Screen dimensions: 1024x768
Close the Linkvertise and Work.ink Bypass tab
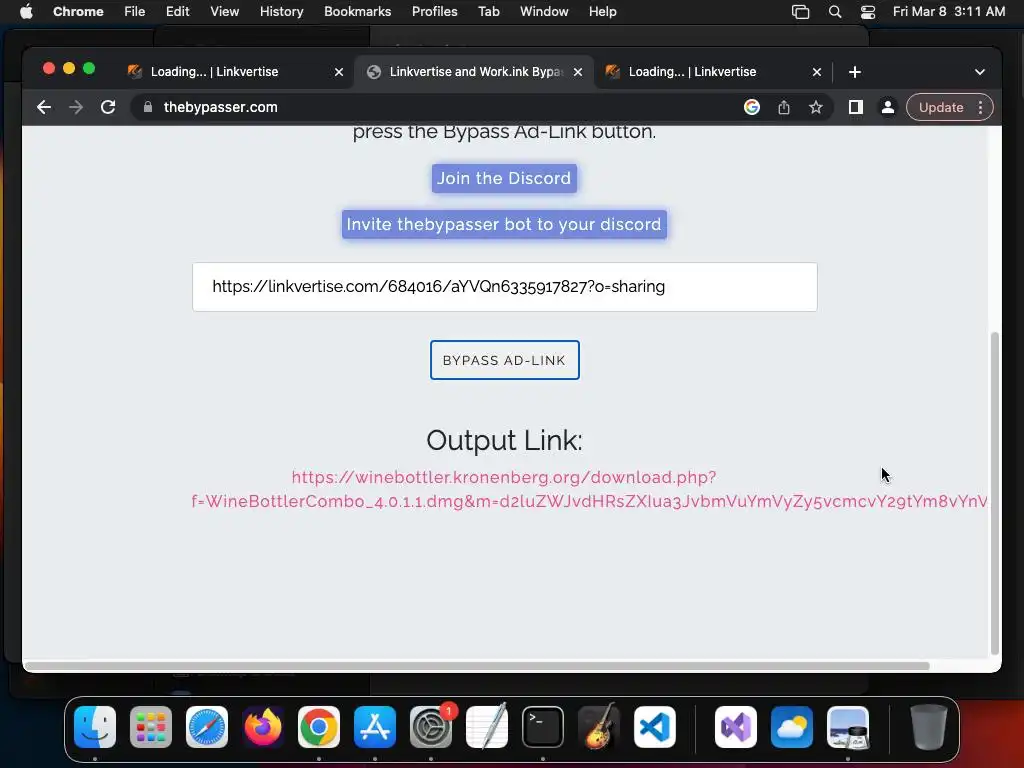(578, 72)
